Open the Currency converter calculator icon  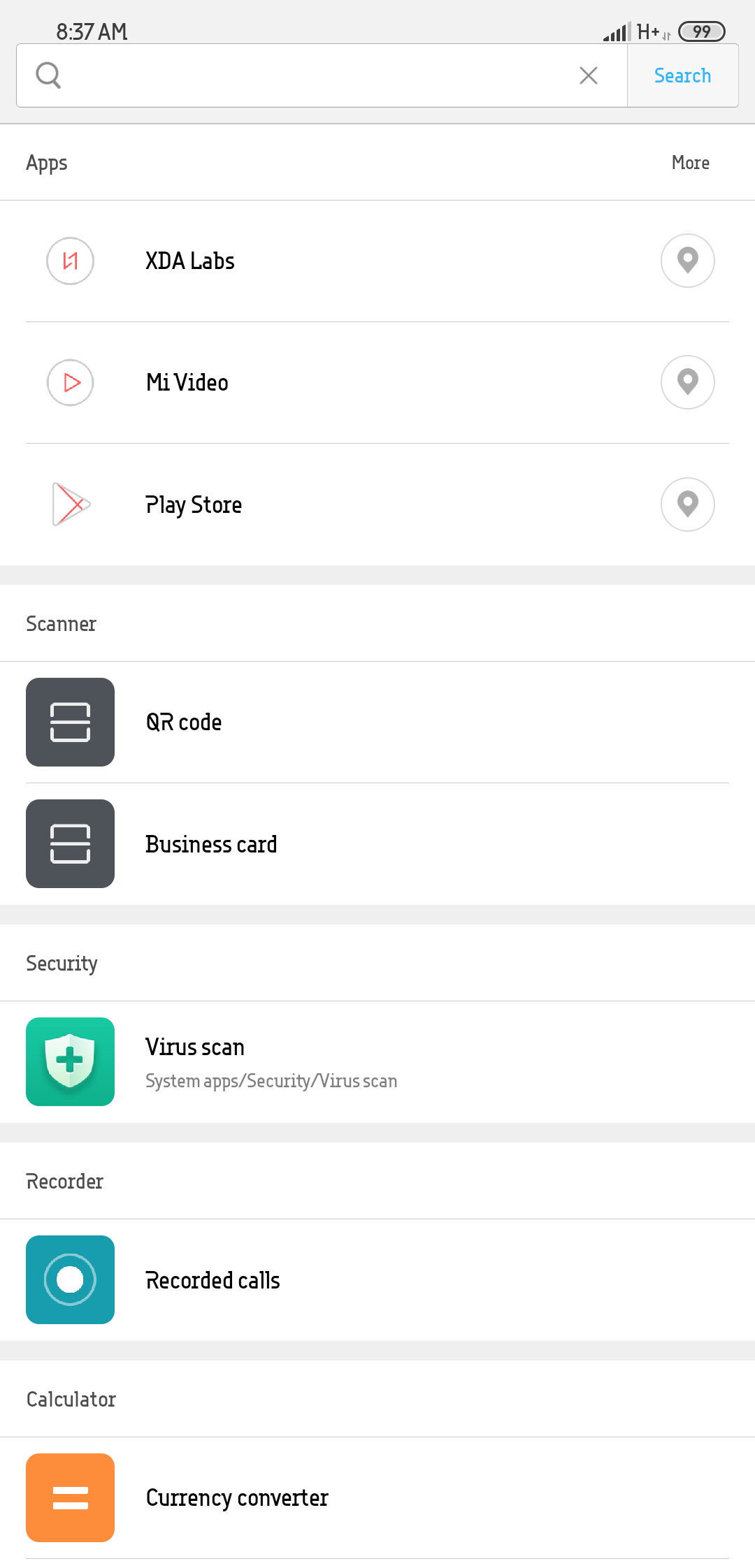70,1498
